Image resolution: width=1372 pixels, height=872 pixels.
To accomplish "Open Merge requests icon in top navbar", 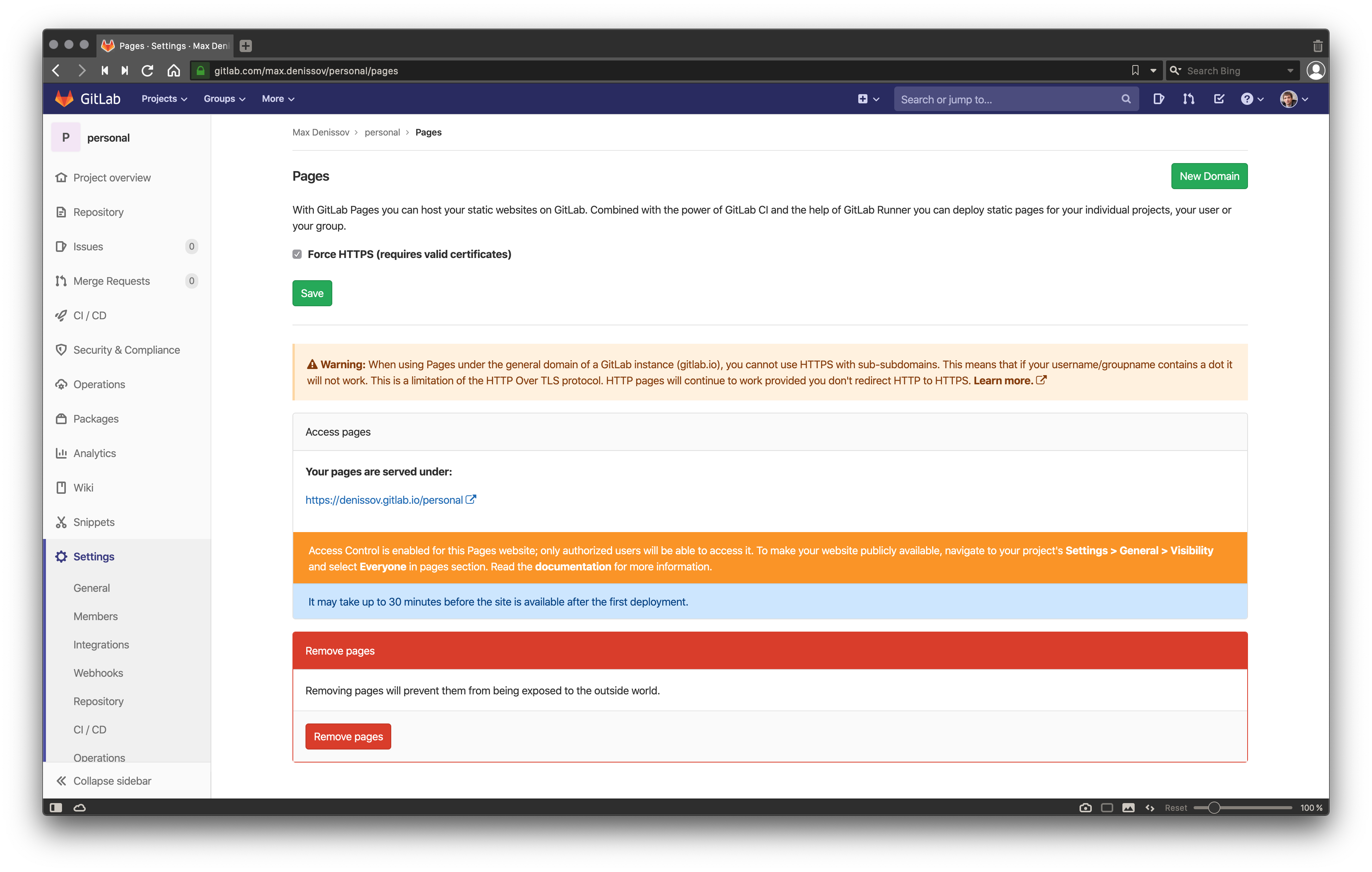I will pos(1189,99).
